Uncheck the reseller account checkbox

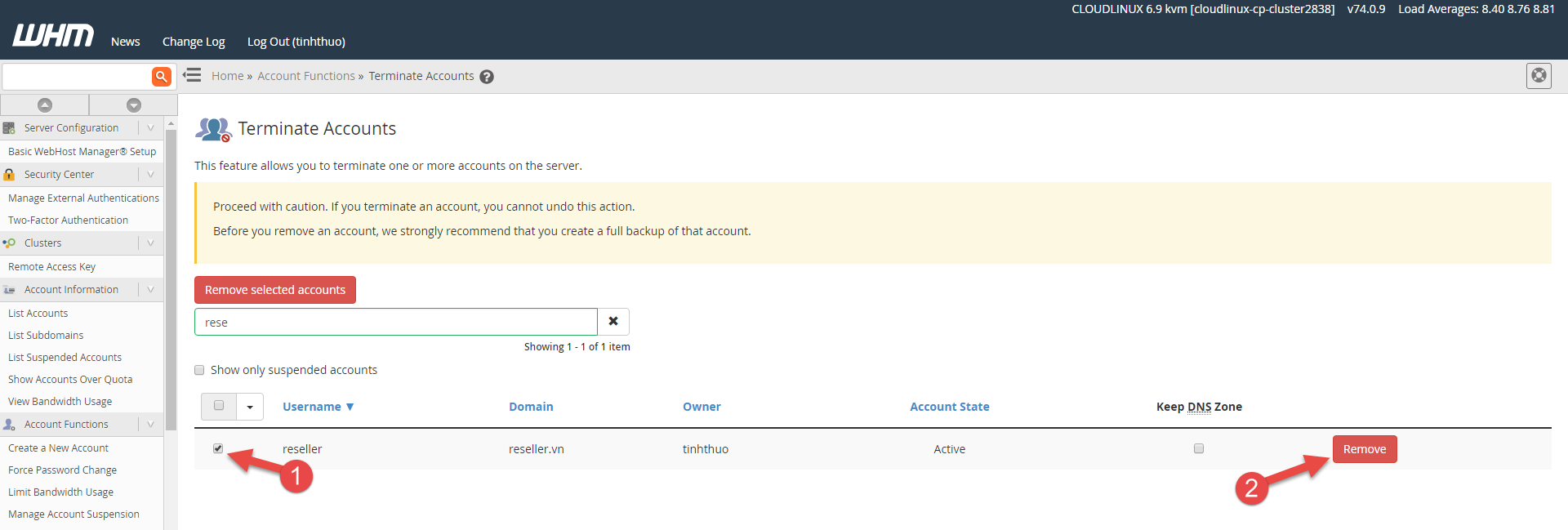(218, 448)
